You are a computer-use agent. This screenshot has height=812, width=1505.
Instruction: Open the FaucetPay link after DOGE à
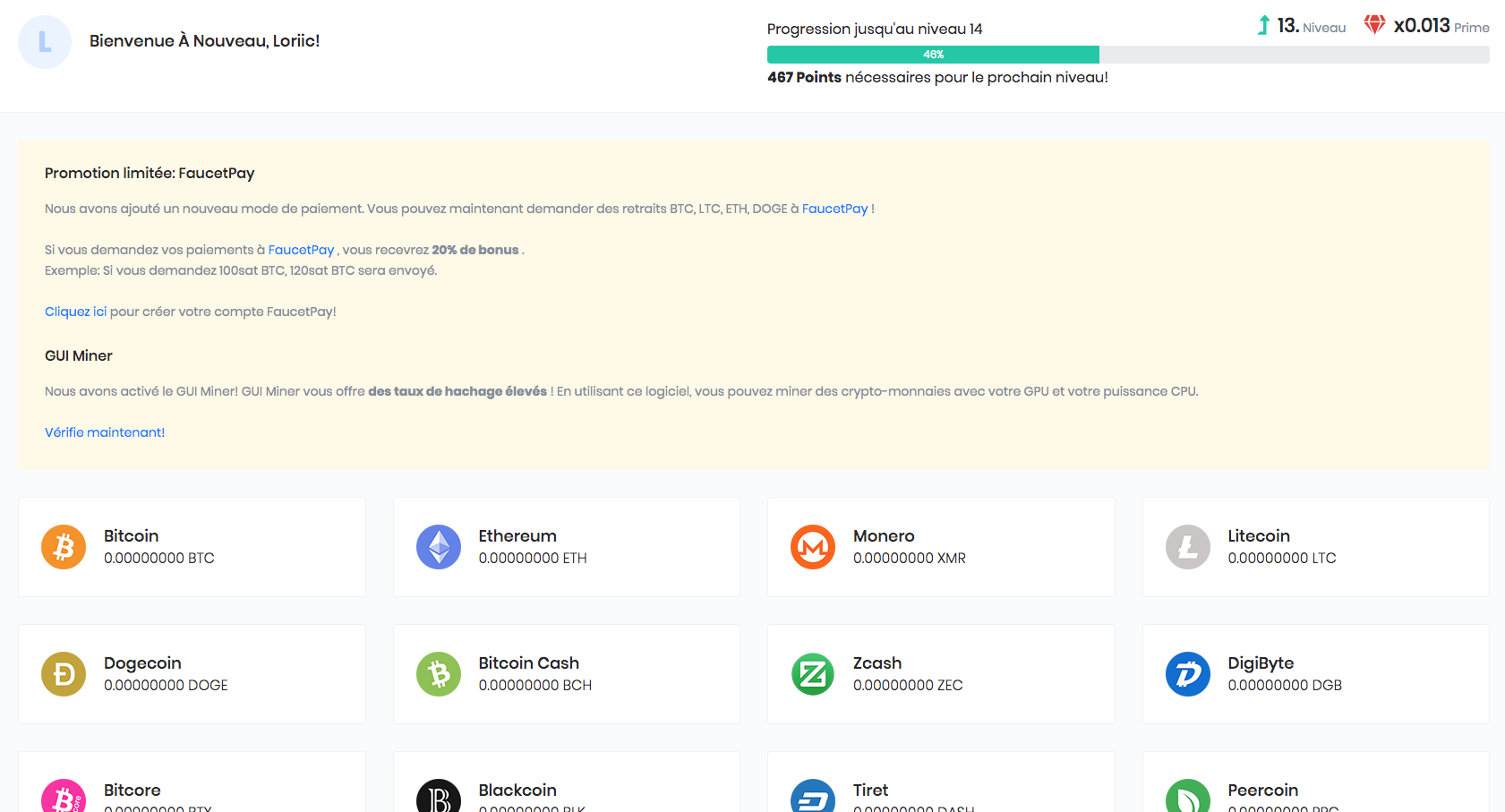tap(834, 209)
